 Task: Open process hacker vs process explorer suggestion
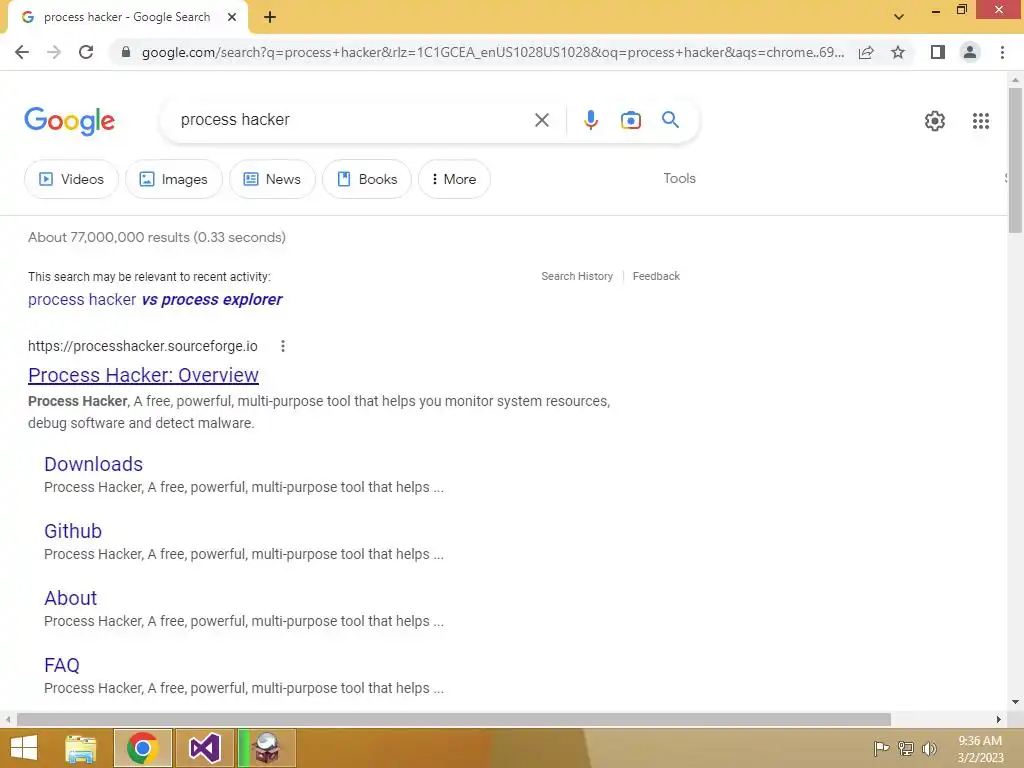155,300
